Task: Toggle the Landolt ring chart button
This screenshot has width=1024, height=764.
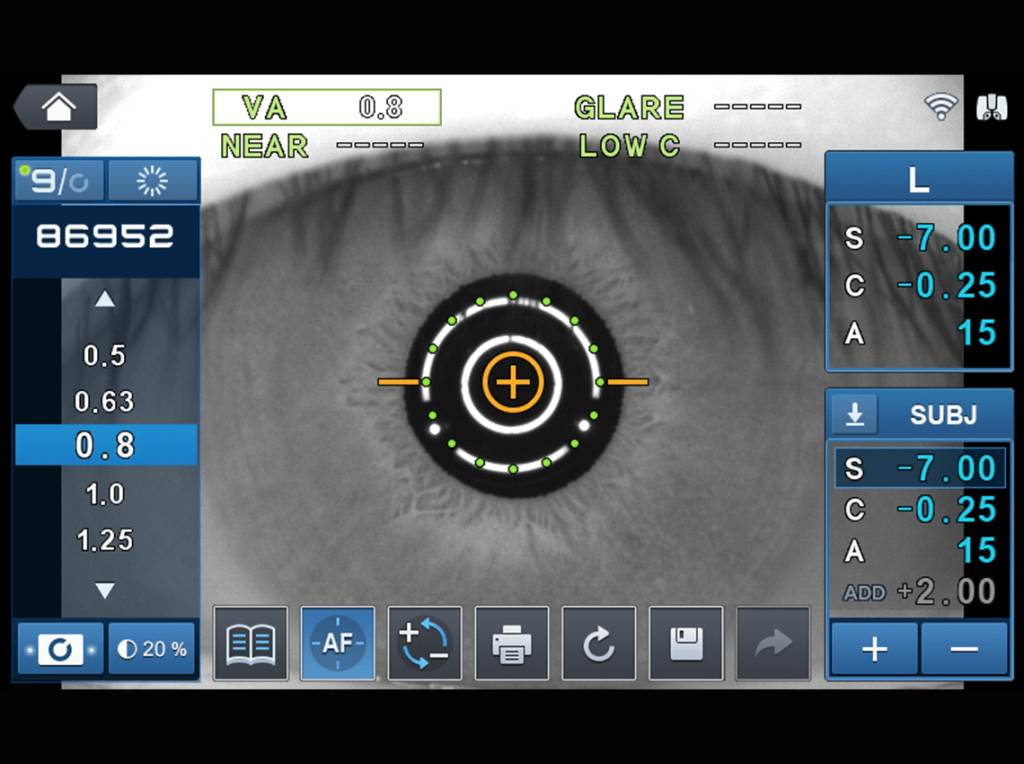Action: point(60,649)
